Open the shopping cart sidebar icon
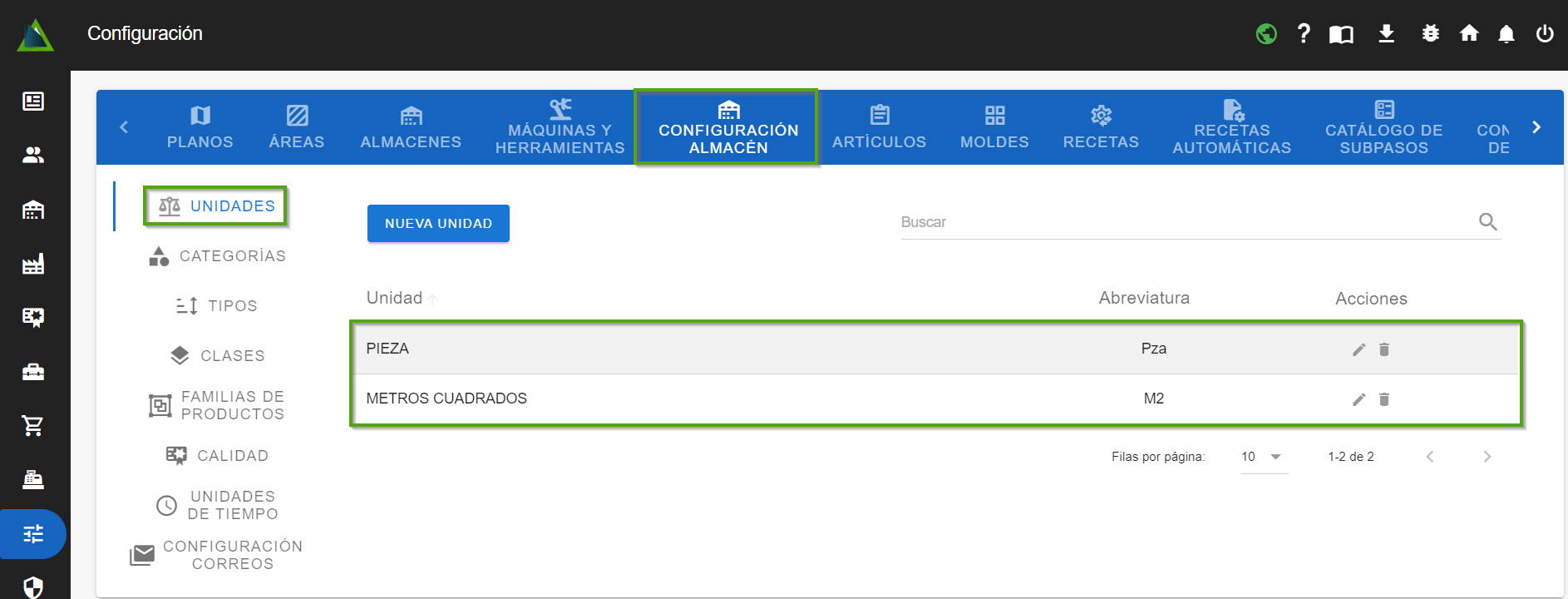 tap(33, 425)
